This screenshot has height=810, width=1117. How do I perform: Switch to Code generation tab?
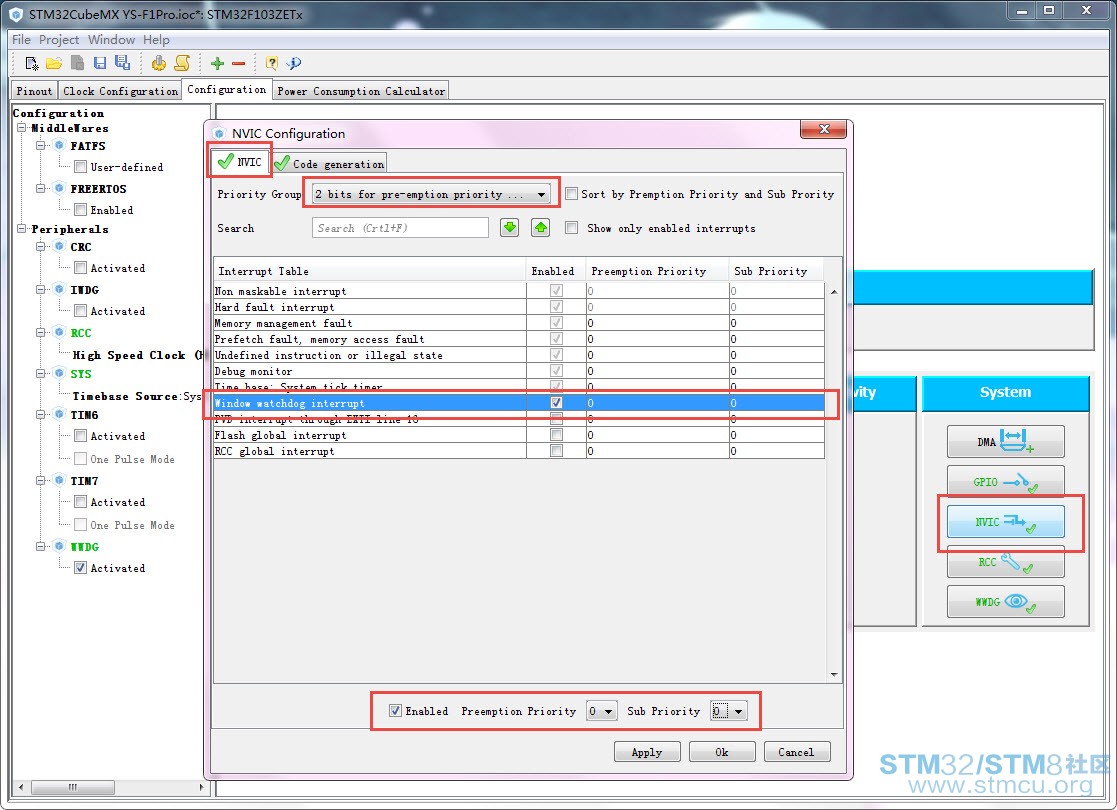(331, 164)
